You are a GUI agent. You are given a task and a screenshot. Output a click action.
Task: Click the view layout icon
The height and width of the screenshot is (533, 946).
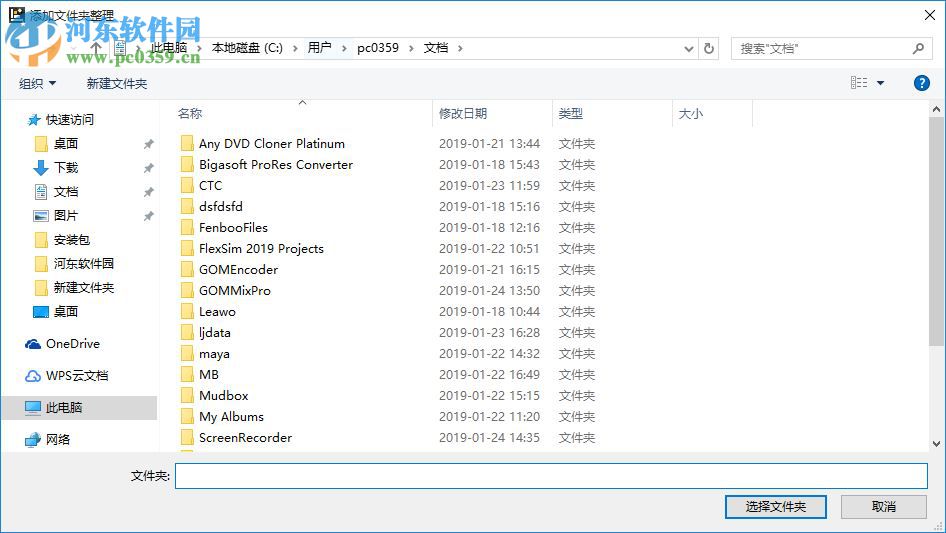(859, 83)
